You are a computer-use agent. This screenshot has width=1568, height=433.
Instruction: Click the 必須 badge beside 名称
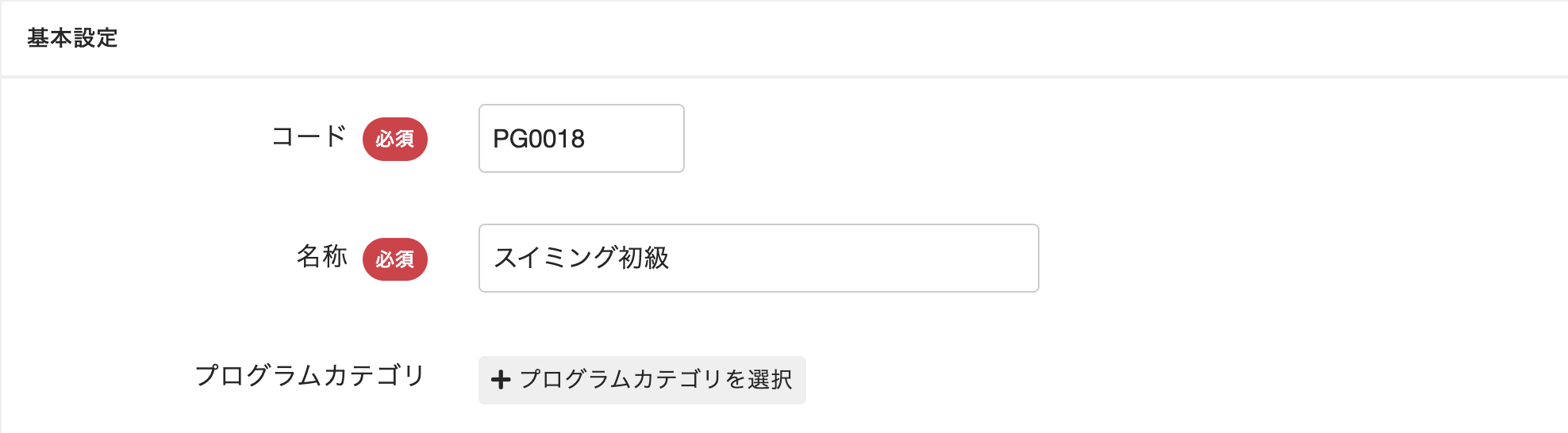(394, 259)
